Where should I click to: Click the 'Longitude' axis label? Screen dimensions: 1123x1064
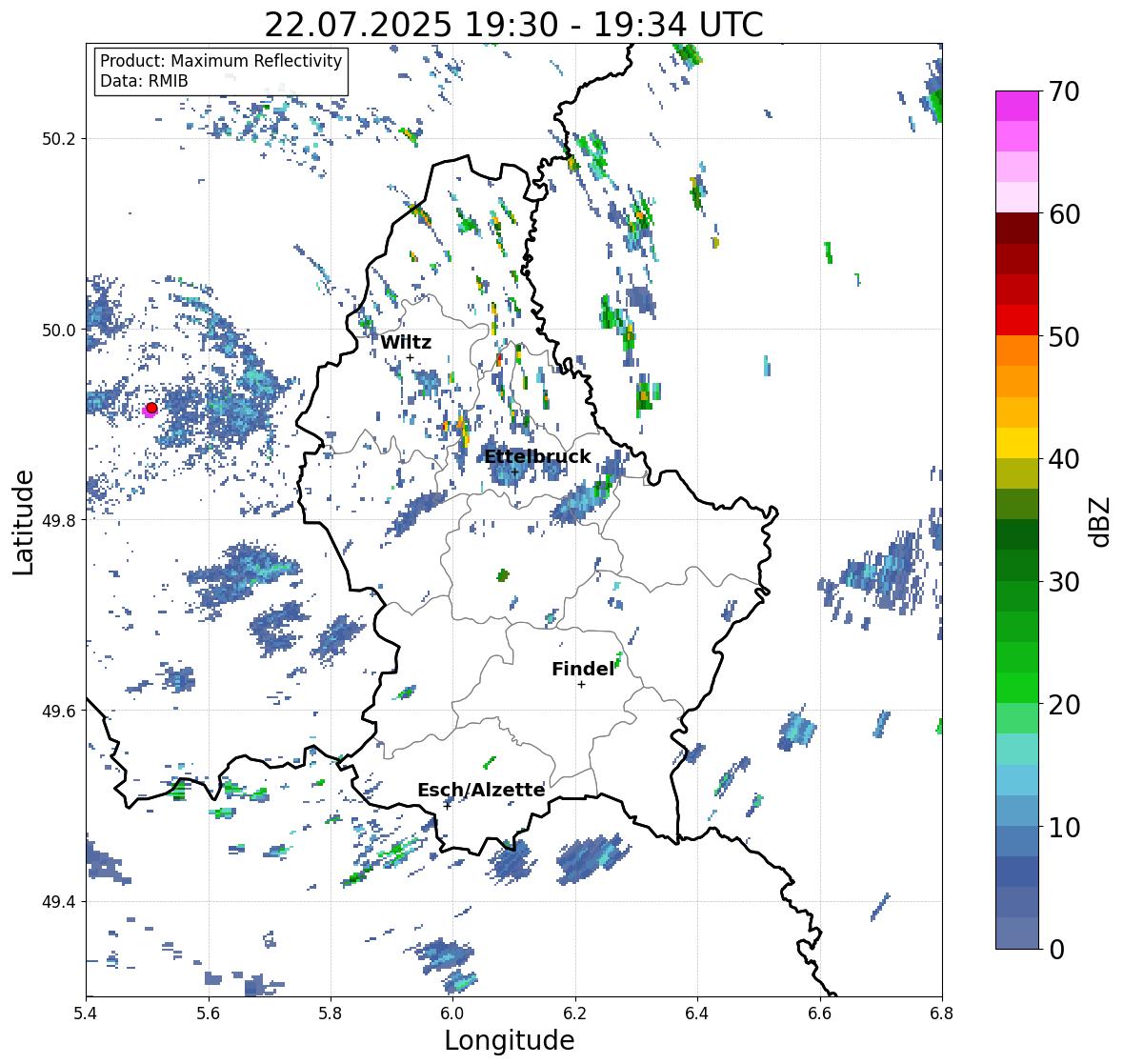[510, 1040]
